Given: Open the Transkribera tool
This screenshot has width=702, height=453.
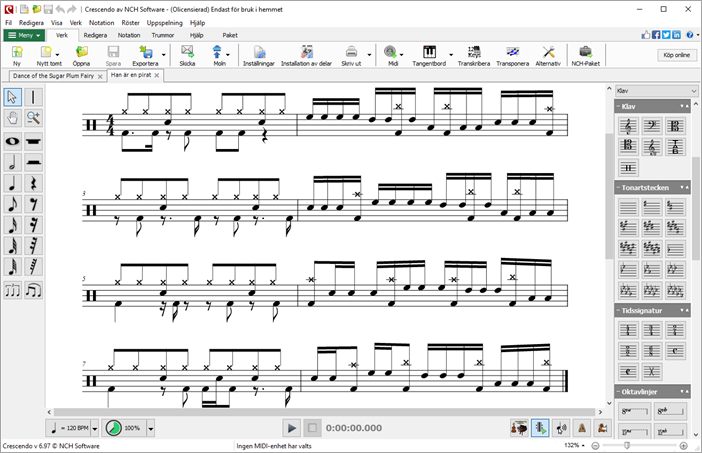Looking at the screenshot, I should [x=474, y=56].
